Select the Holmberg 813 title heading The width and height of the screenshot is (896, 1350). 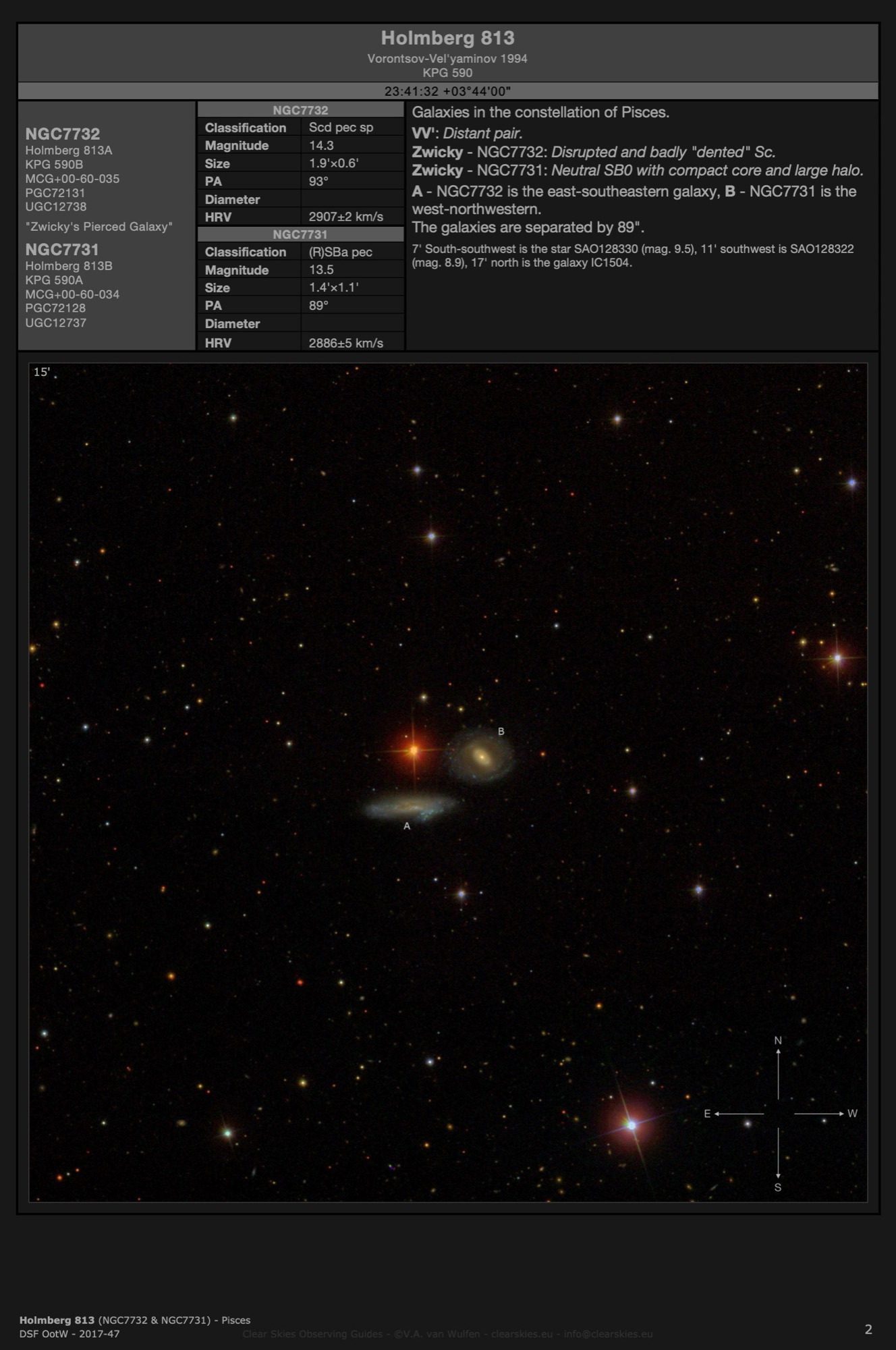pos(447,38)
